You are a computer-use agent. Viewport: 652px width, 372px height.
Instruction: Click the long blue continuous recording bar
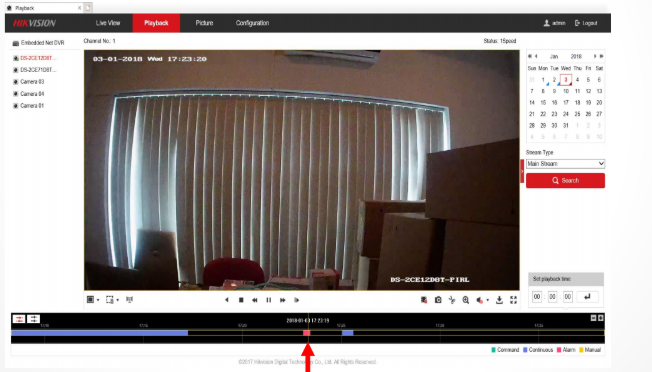pyautogui.click(x=99, y=333)
